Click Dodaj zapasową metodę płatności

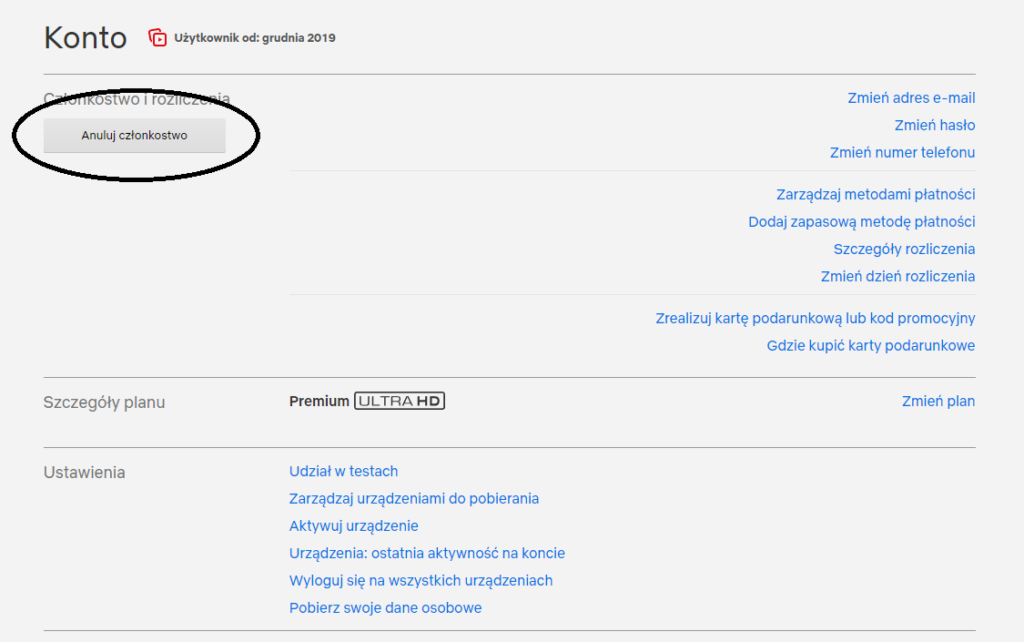tap(861, 222)
